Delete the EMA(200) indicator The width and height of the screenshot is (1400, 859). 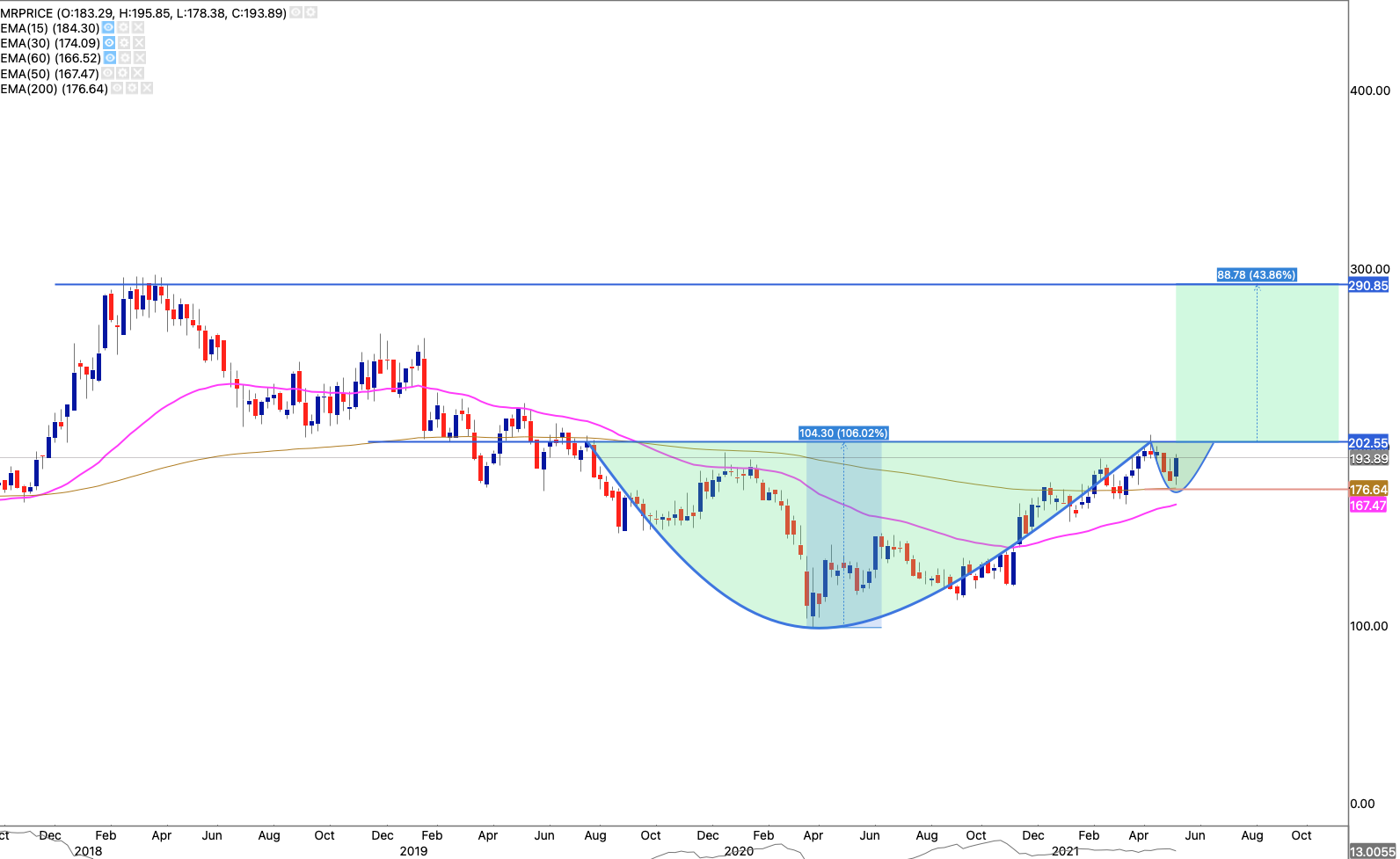pyautogui.click(x=147, y=89)
